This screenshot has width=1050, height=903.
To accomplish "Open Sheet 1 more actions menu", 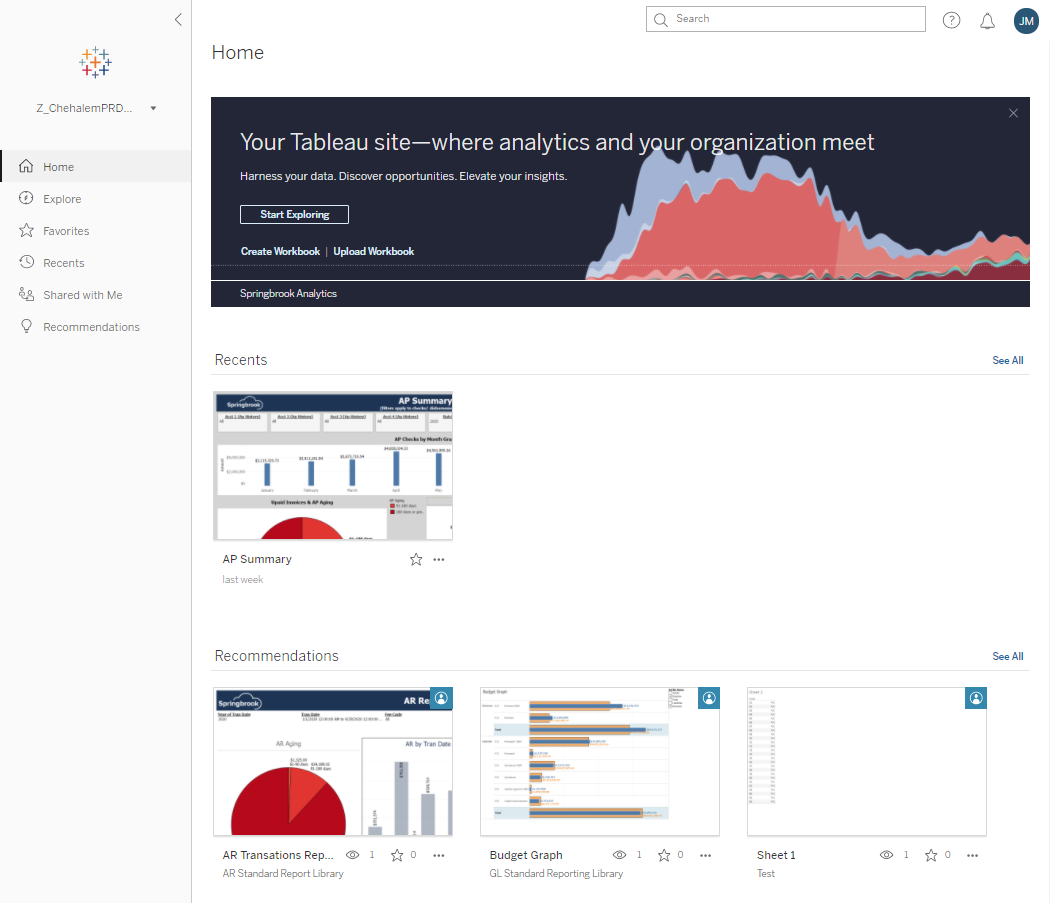I will click(x=972, y=855).
